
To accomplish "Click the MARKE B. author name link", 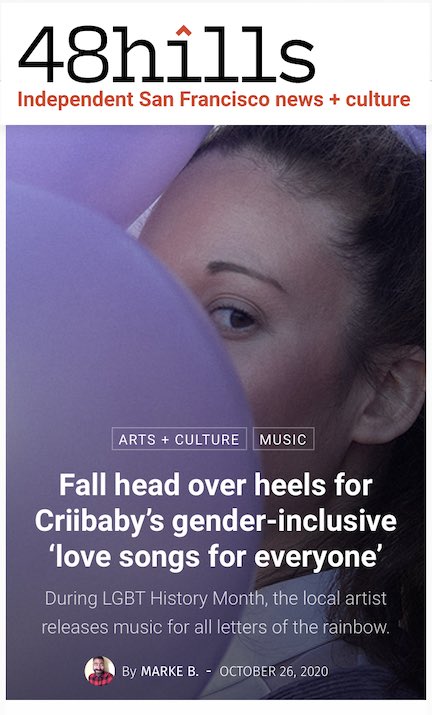I will pyautogui.click(x=170, y=671).
